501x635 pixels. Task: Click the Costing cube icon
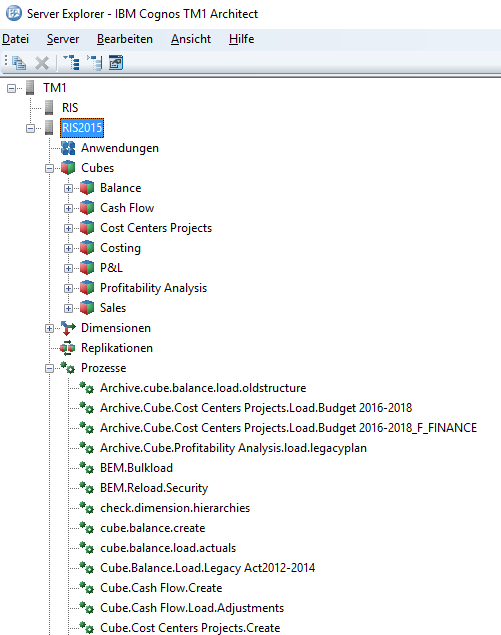tap(87, 247)
